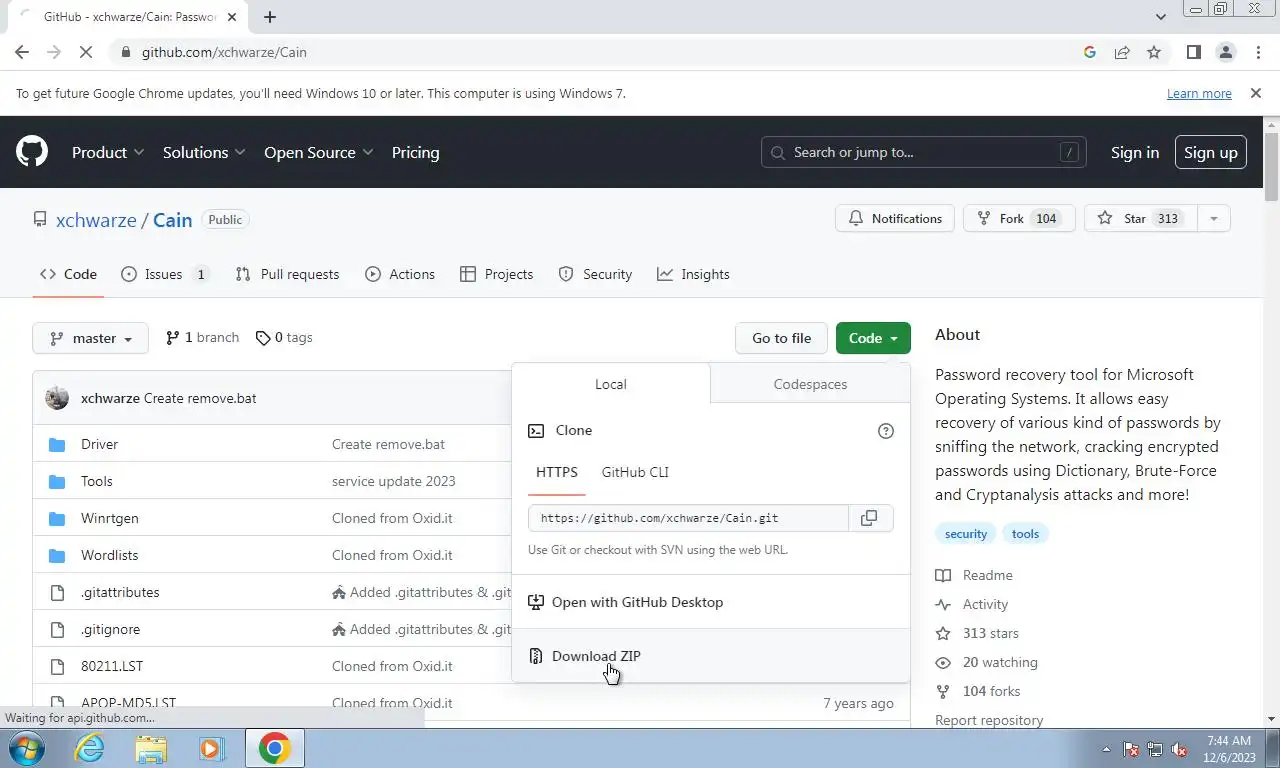1280x768 pixels.
Task: Focus the Search or jump to field
Action: click(924, 152)
